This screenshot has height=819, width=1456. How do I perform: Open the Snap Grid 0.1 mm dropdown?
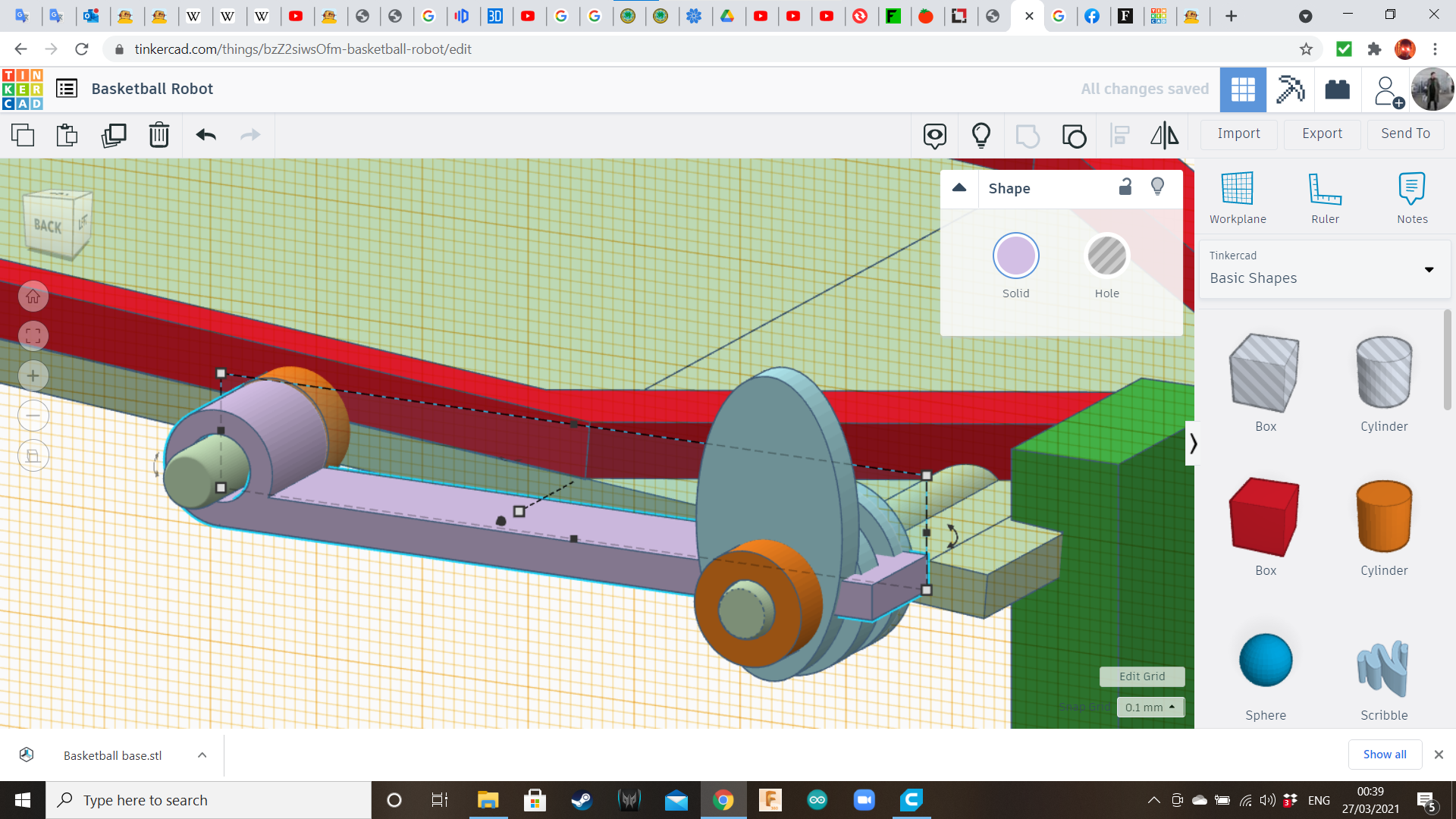[x=1150, y=707]
